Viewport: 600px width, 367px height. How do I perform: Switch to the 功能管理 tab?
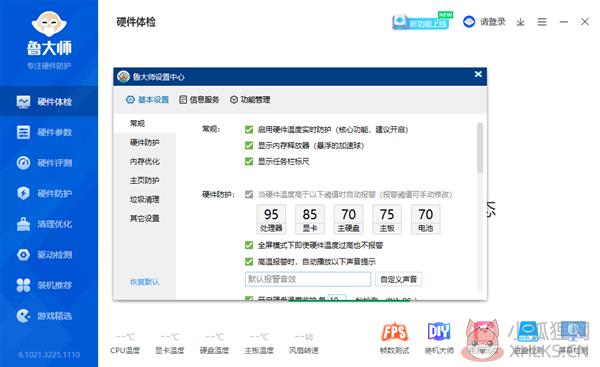click(250, 99)
